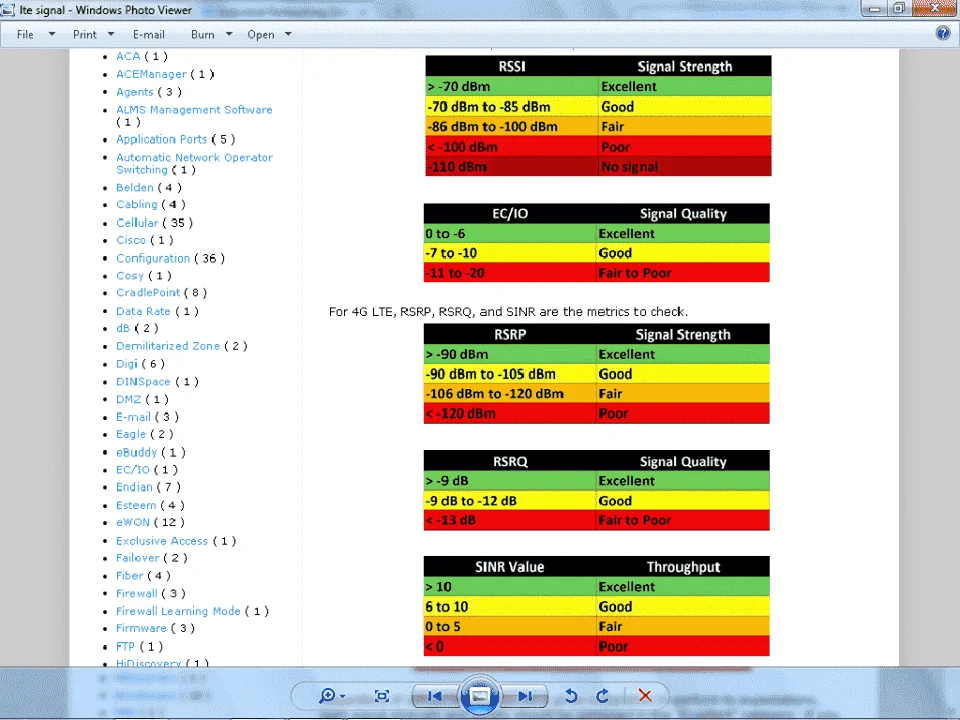Screen dimensions: 960x720
Task: Click the Throughput column header
Action: tap(683, 567)
